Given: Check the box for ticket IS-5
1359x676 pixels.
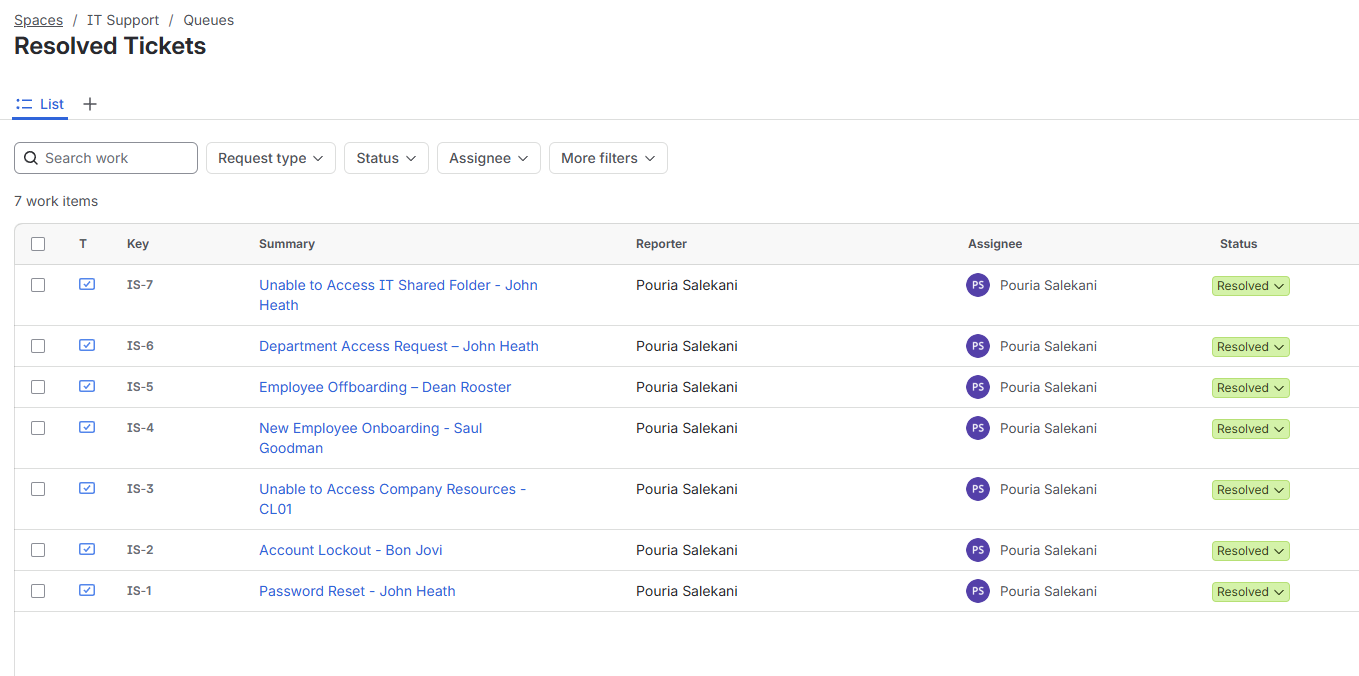Looking at the screenshot, I should pos(38,387).
